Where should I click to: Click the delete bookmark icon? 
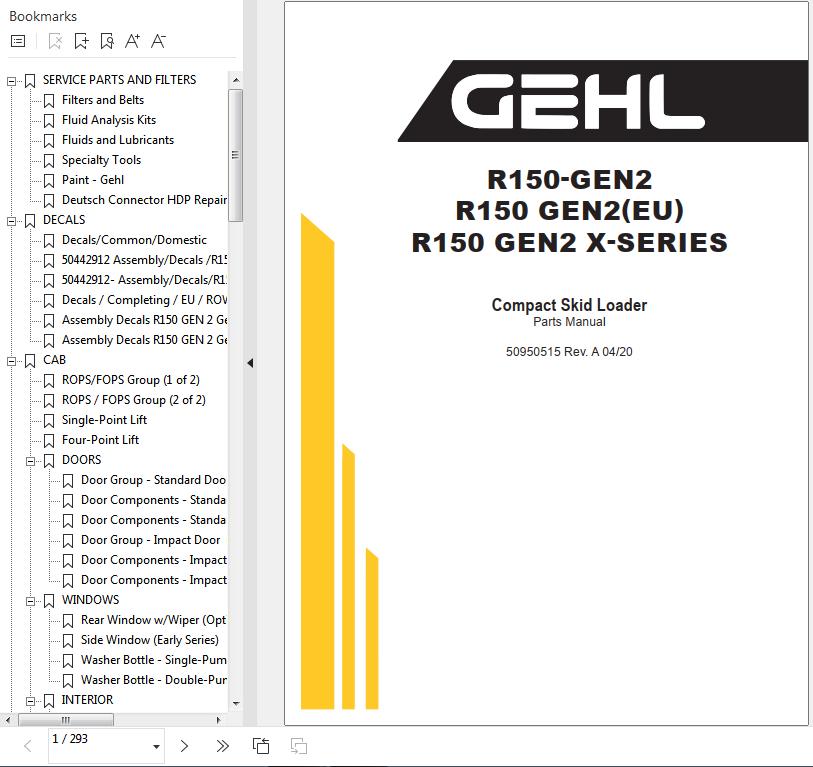click(x=55, y=41)
